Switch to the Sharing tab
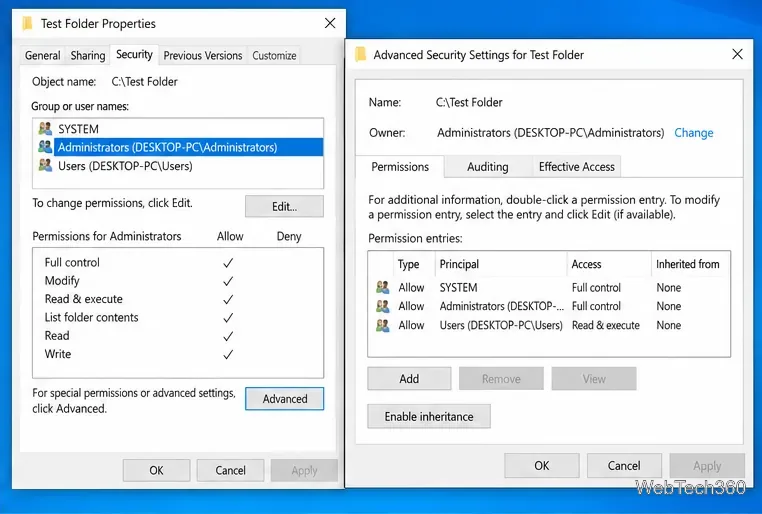 tap(88, 55)
